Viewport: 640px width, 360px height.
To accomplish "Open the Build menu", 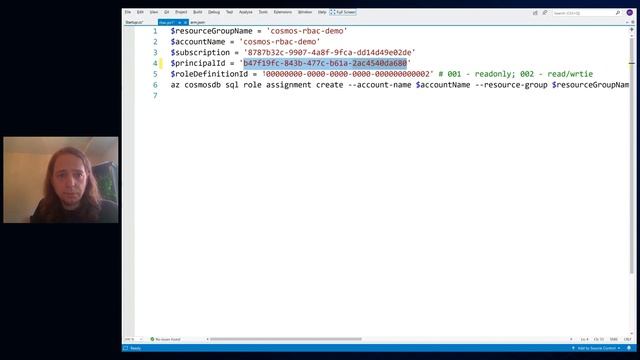I will tap(198, 12).
